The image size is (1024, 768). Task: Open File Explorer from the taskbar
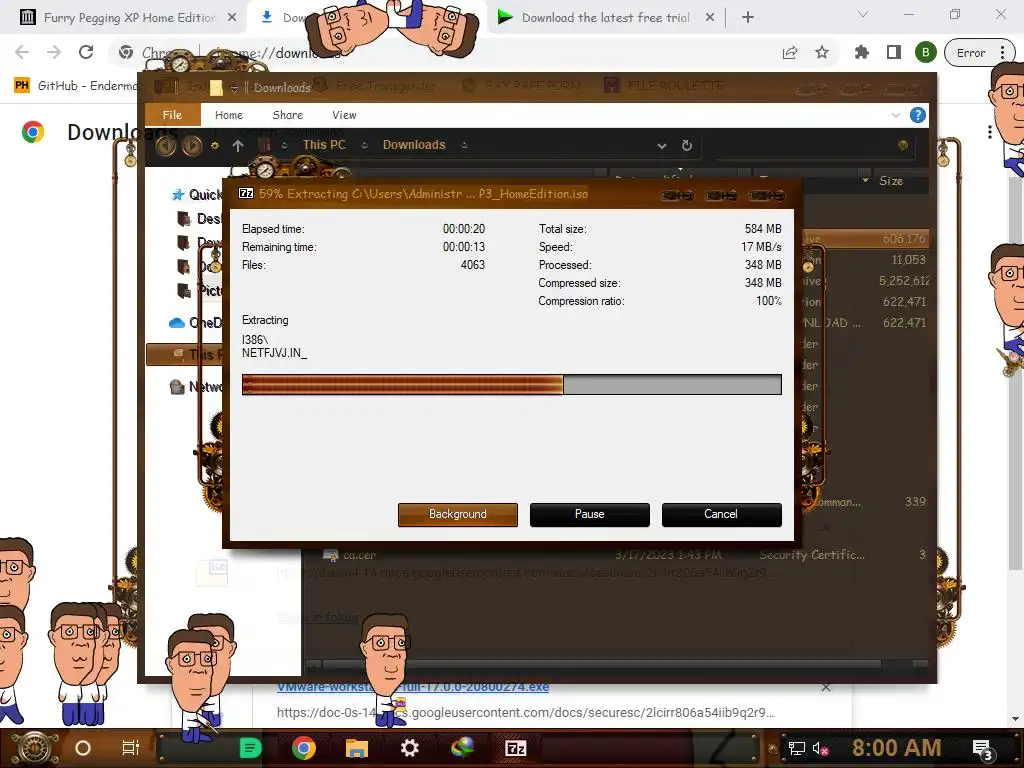coord(357,748)
